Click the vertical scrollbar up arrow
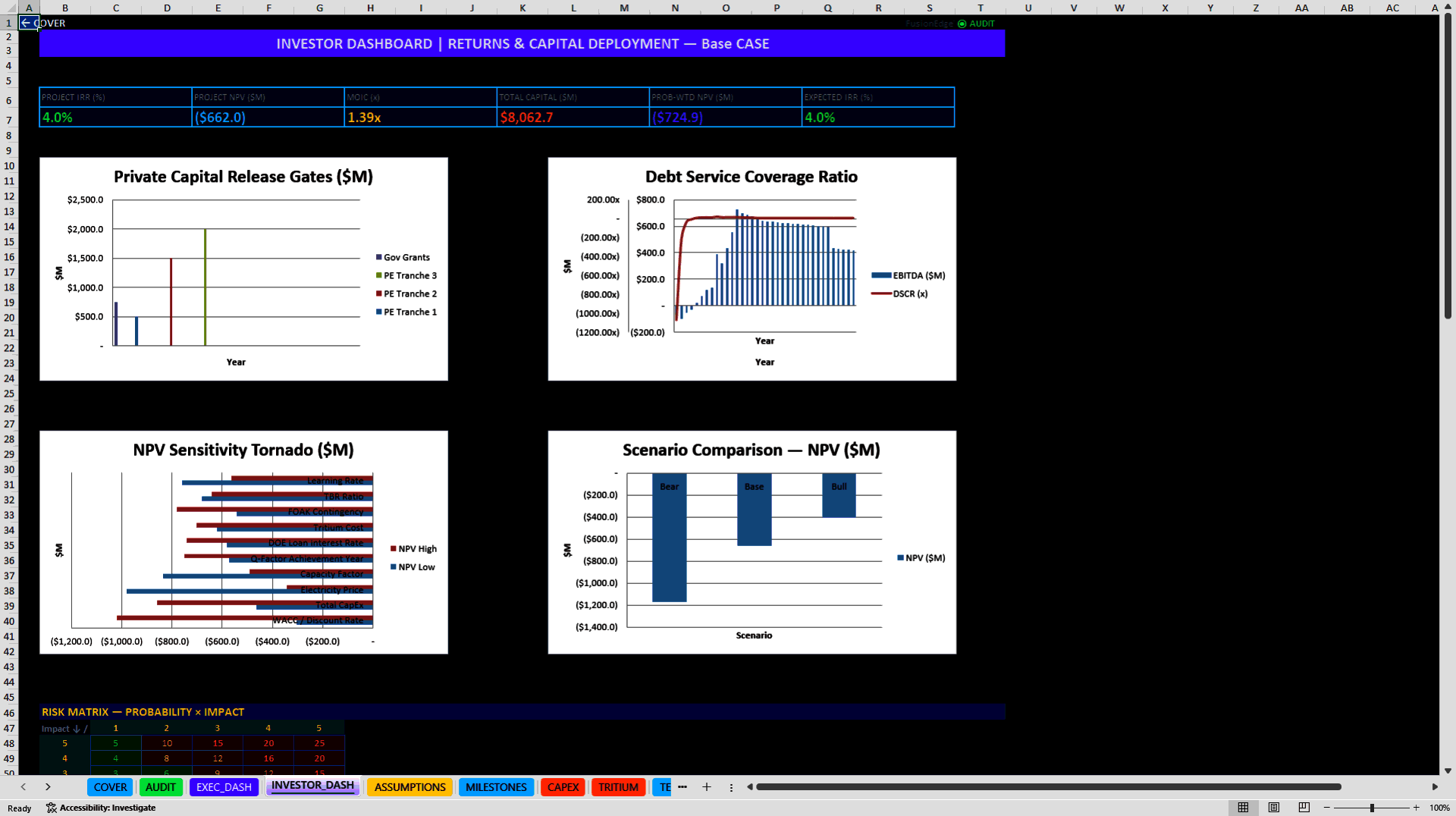Screen dimensions: 1456x816 [1448, 7]
